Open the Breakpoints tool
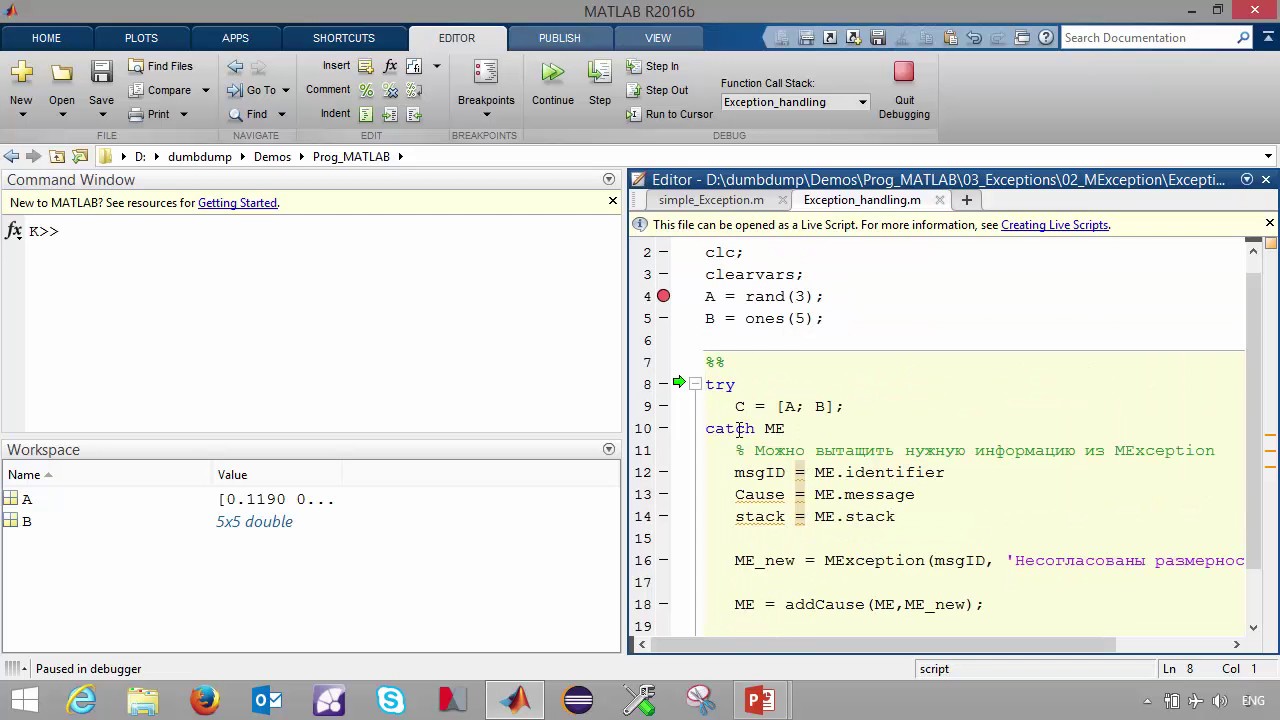Image resolution: width=1280 pixels, height=720 pixels. point(486,72)
